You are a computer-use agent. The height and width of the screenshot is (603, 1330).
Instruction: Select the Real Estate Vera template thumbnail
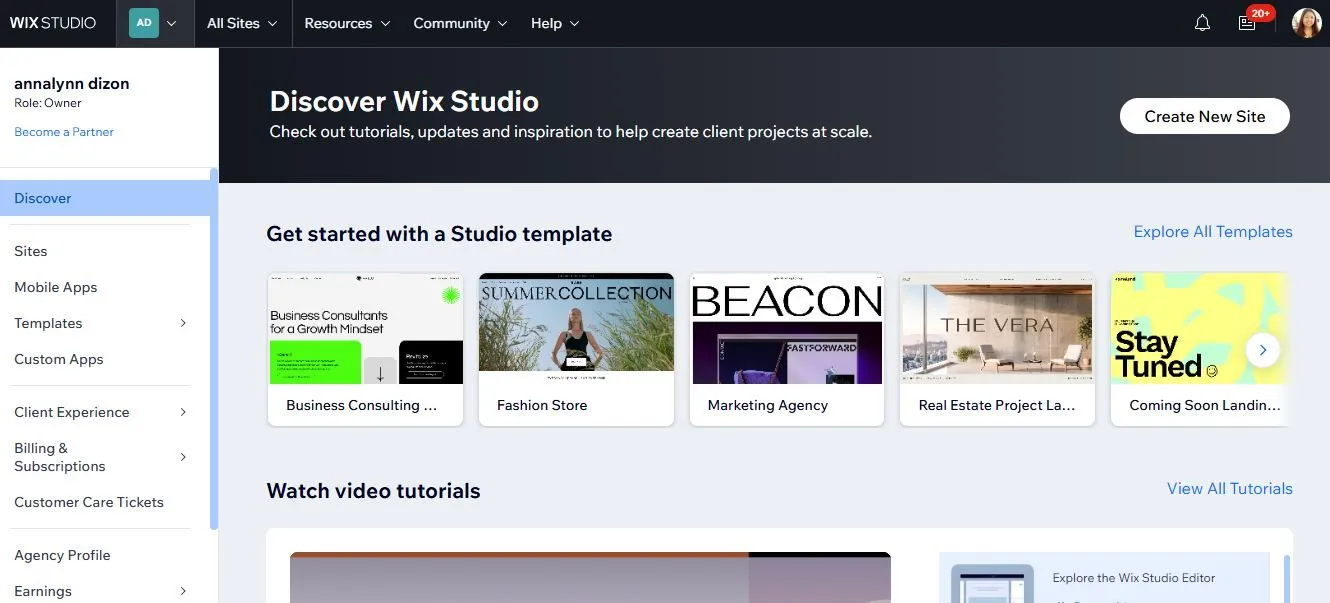click(998, 329)
